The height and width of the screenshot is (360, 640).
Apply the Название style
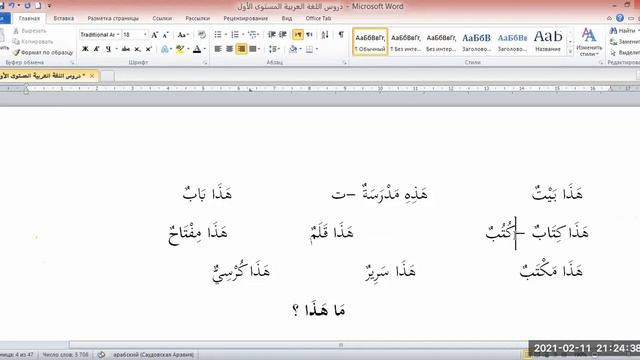coord(548,42)
